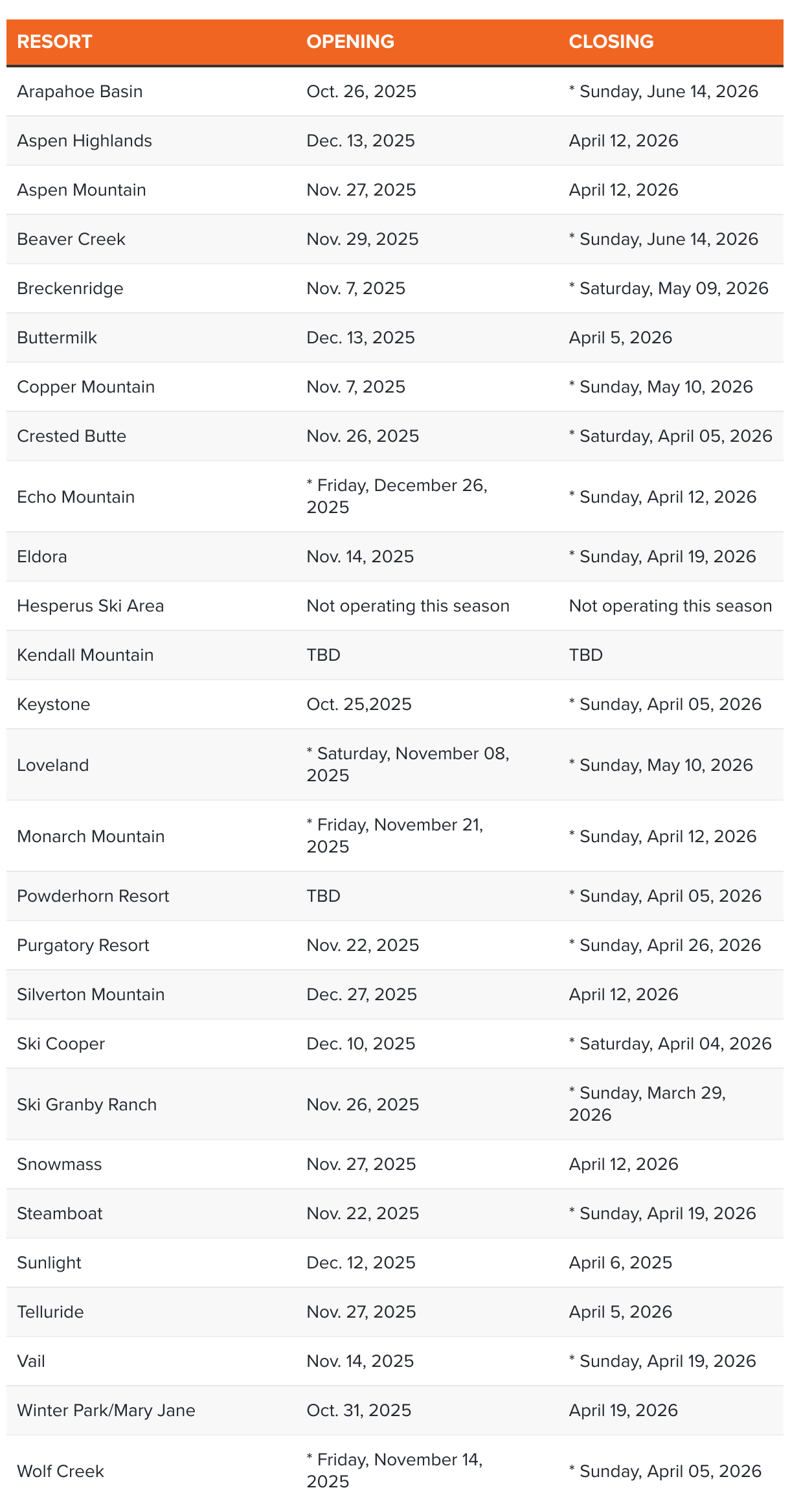Click the Aspen Highlands row name
Viewport: 790px width, 1512px height.
pyautogui.click(x=84, y=141)
